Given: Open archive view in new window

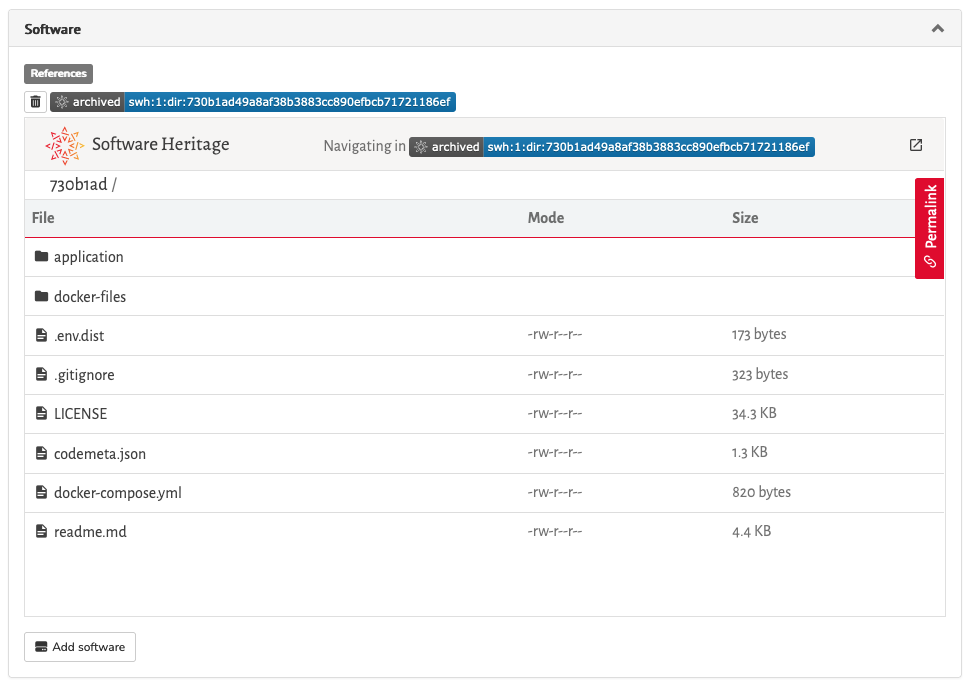Looking at the screenshot, I should click(x=915, y=144).
